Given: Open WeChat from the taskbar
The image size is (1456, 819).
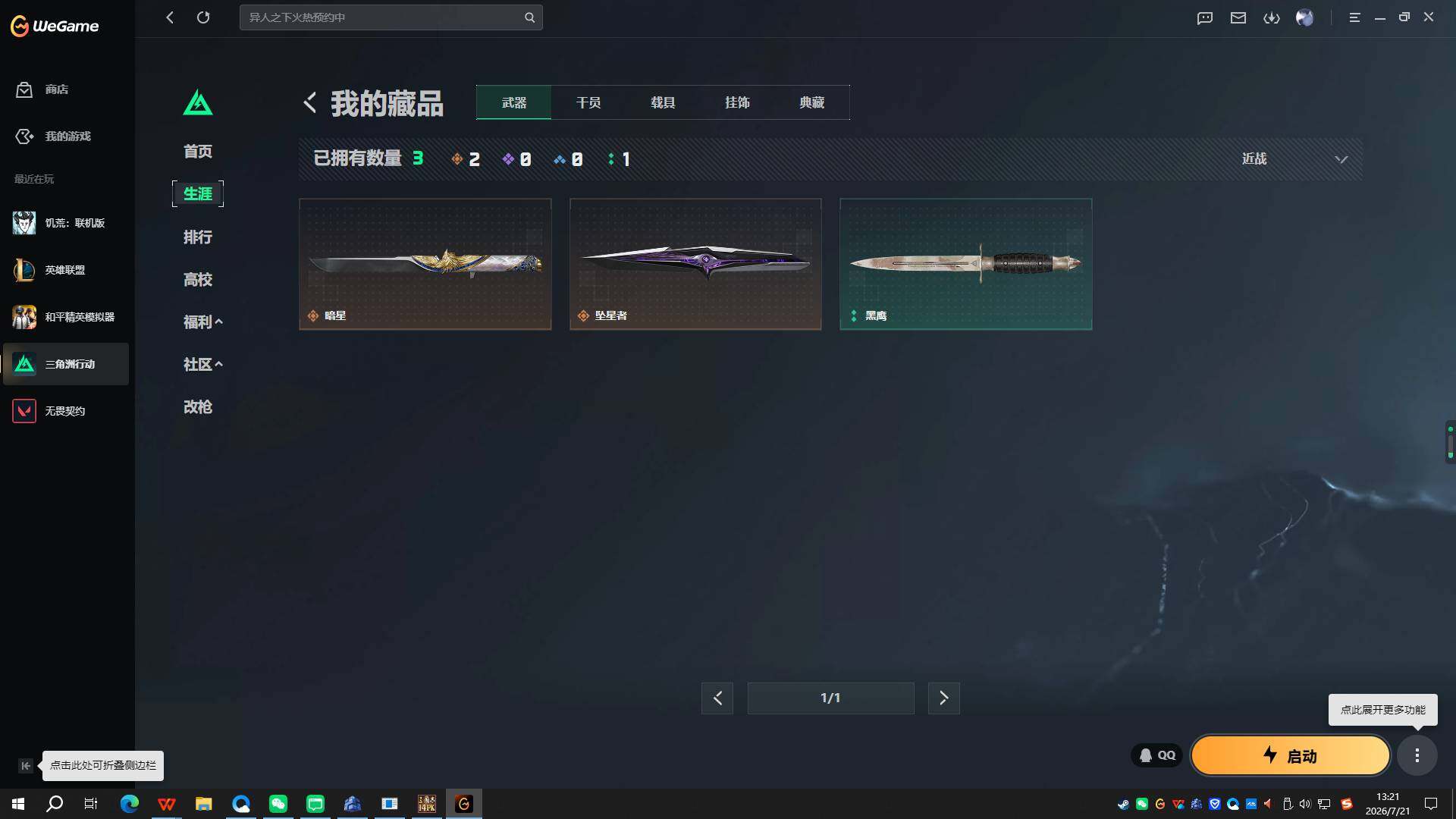Looking at the screenshot, I should (x=278, y=804).
